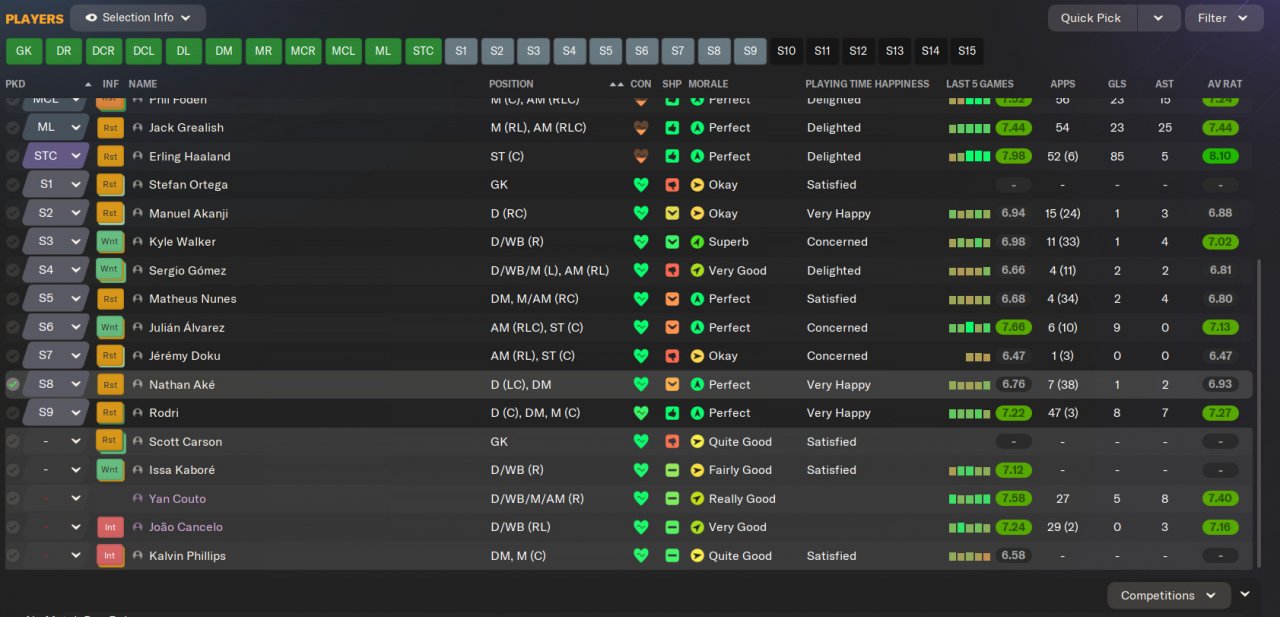Select the STC position tab
The image size is (1280, 617).
coord(424,51)
